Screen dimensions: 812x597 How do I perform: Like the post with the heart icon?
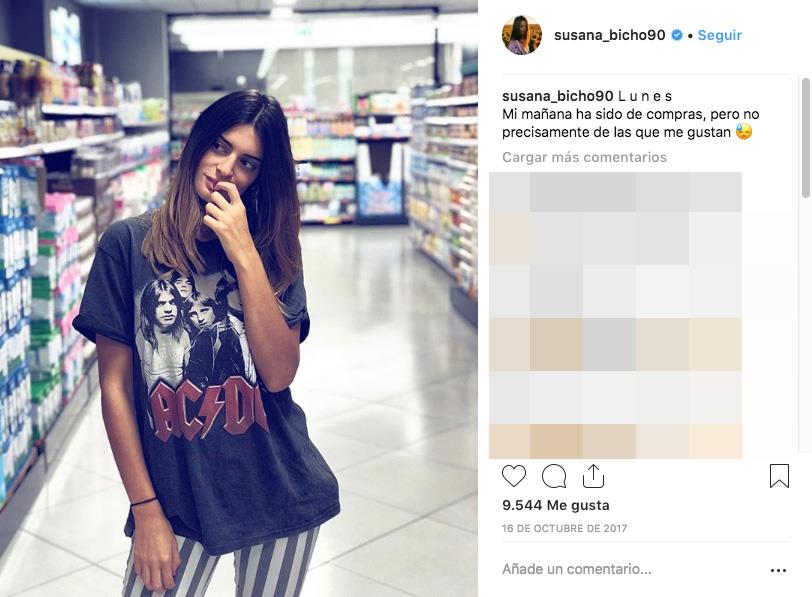coord(514,476)
